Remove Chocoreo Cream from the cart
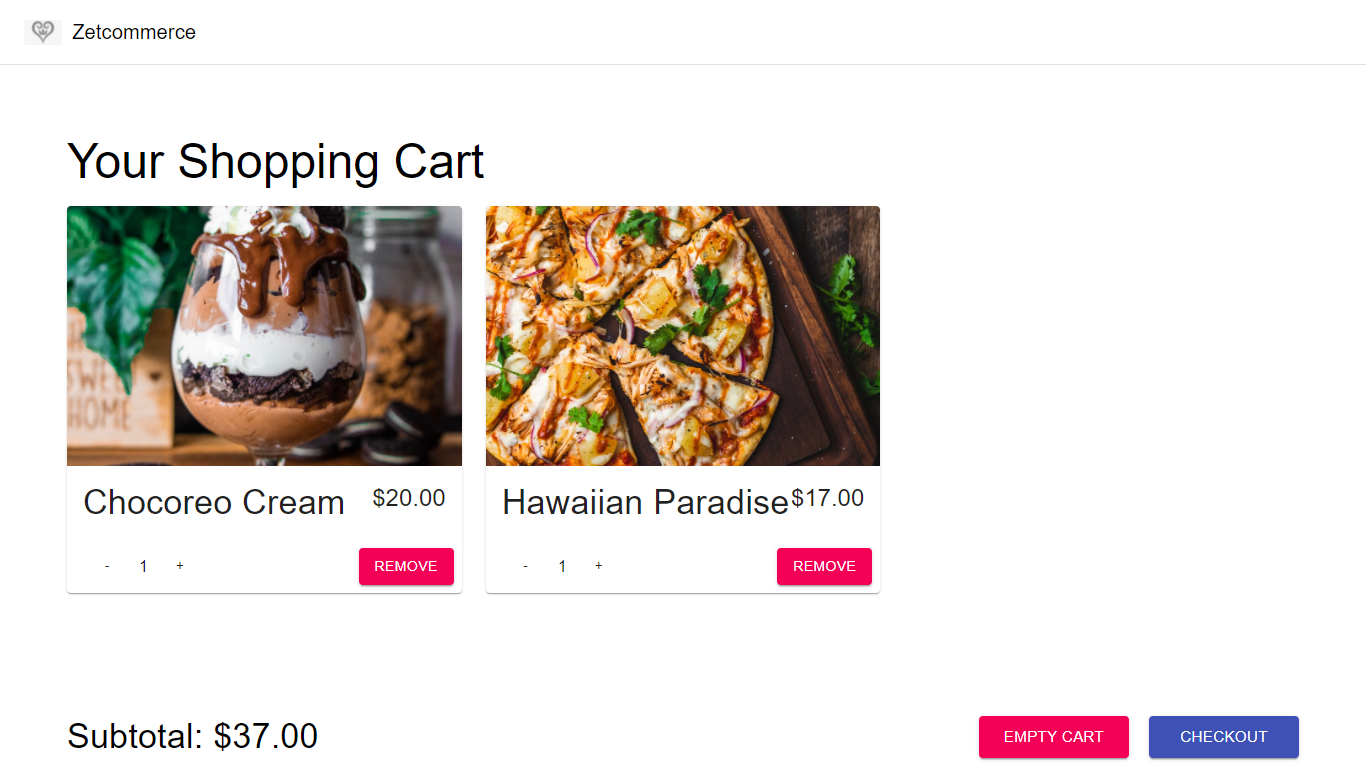1366x768 pixels. [x=406, y=566]
